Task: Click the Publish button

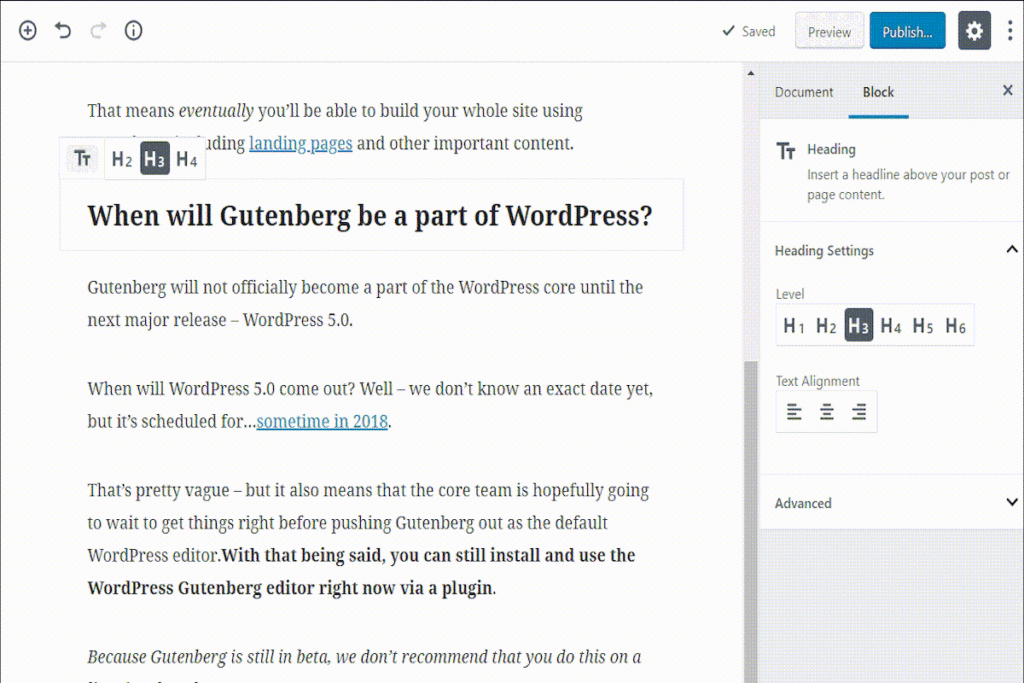Action: [907, 31]
